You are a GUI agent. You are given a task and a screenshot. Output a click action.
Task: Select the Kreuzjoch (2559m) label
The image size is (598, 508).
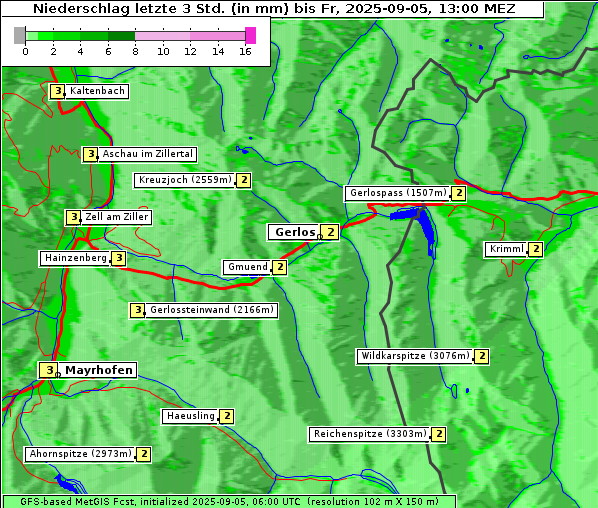coord(185,180)
